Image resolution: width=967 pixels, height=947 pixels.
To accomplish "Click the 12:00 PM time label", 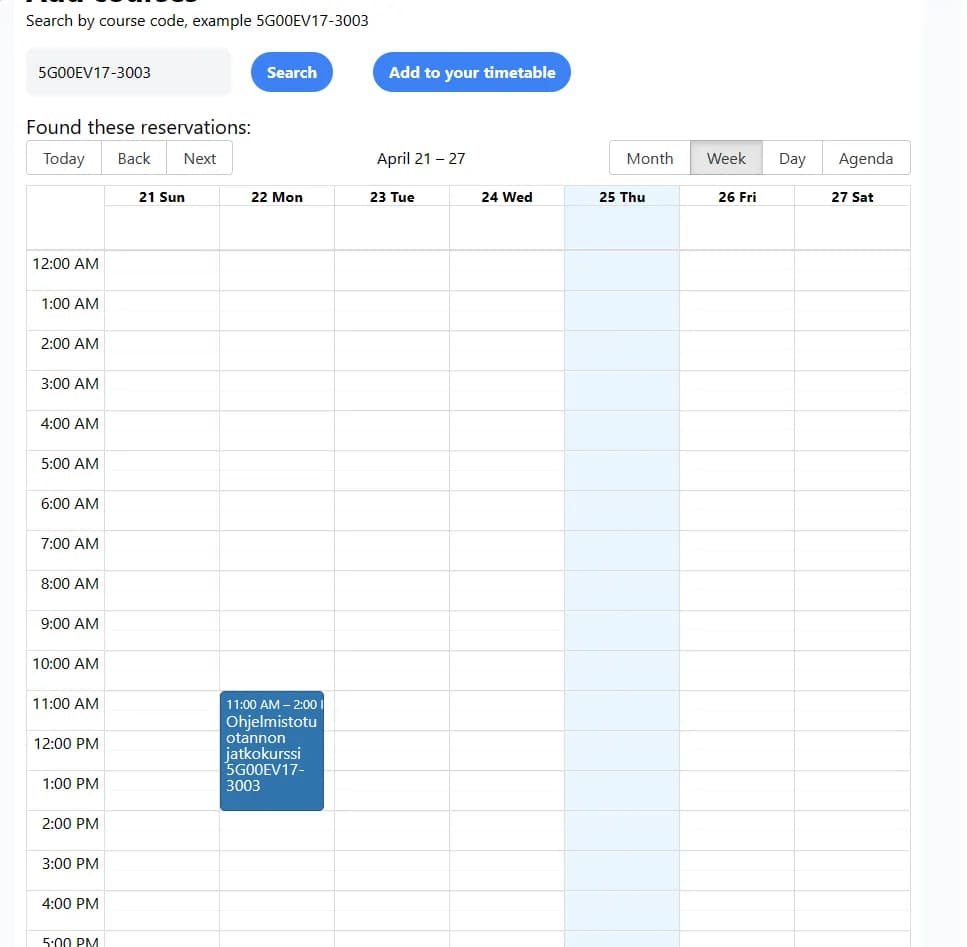I will point(66,744).
